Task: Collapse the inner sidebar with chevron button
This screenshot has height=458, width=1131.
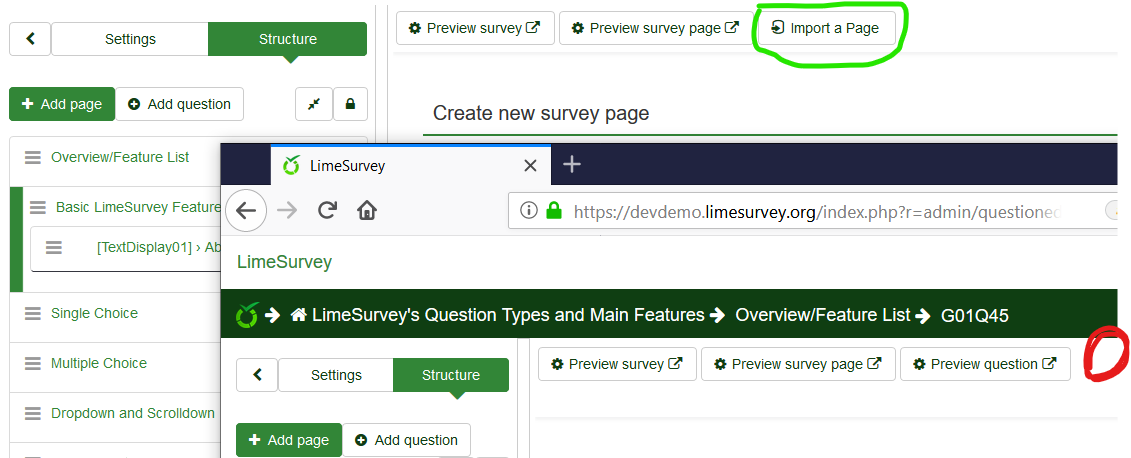Action: (257, 375)
